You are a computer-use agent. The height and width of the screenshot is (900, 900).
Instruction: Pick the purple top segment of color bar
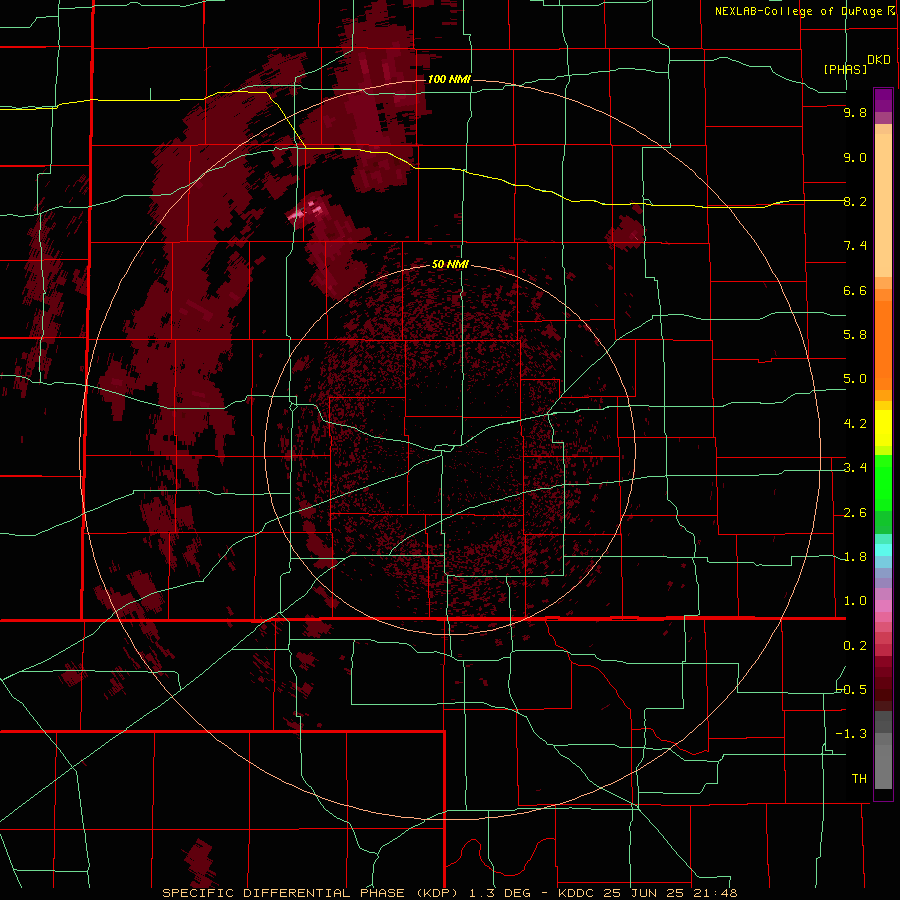[883, 100]
